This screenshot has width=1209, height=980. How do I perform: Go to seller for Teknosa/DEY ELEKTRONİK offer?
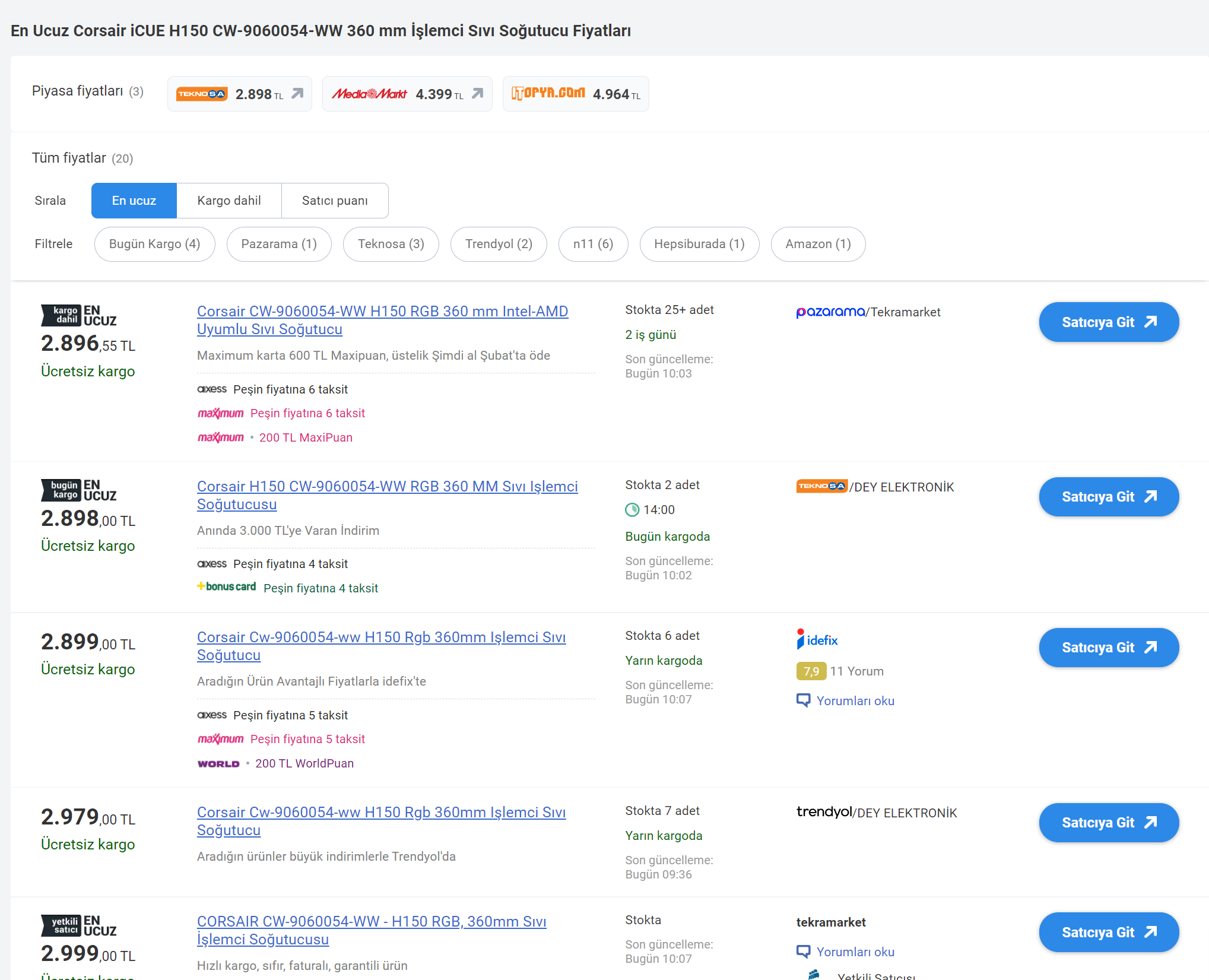[1109, 496]
